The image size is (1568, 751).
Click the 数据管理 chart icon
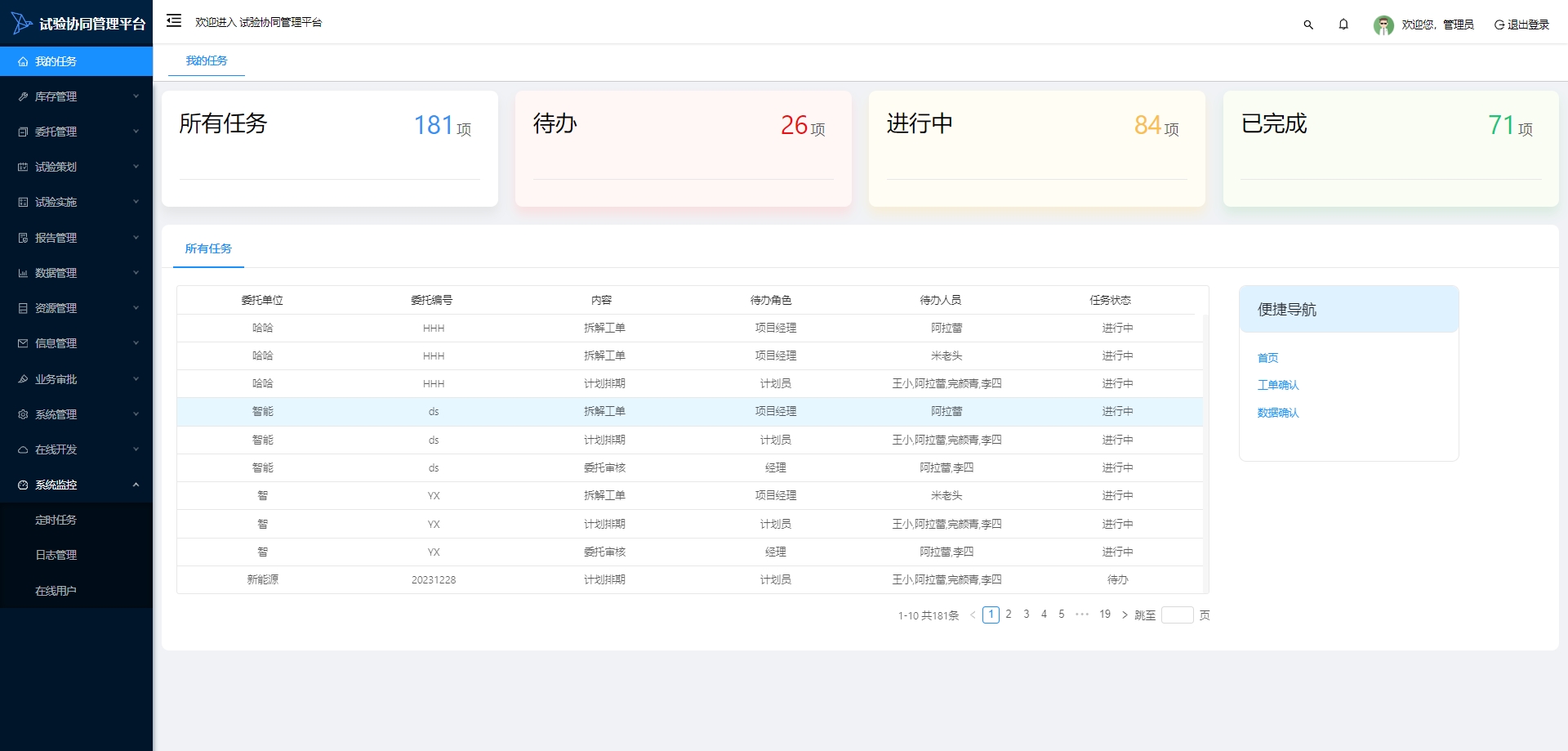pos(23,273)
